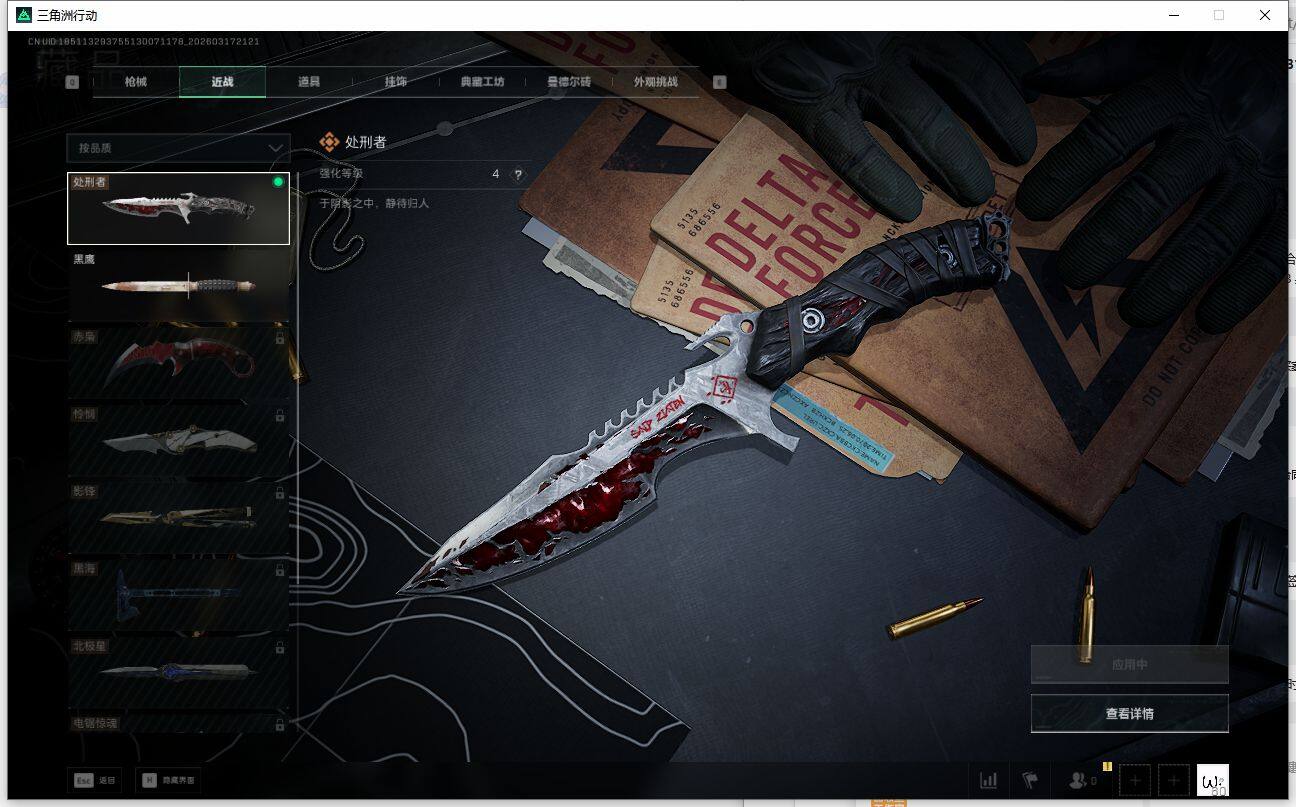Open the statistics bar chart icon
Image resolution: width=1296 pixels, height=807 pixels.
pos(988,780)
